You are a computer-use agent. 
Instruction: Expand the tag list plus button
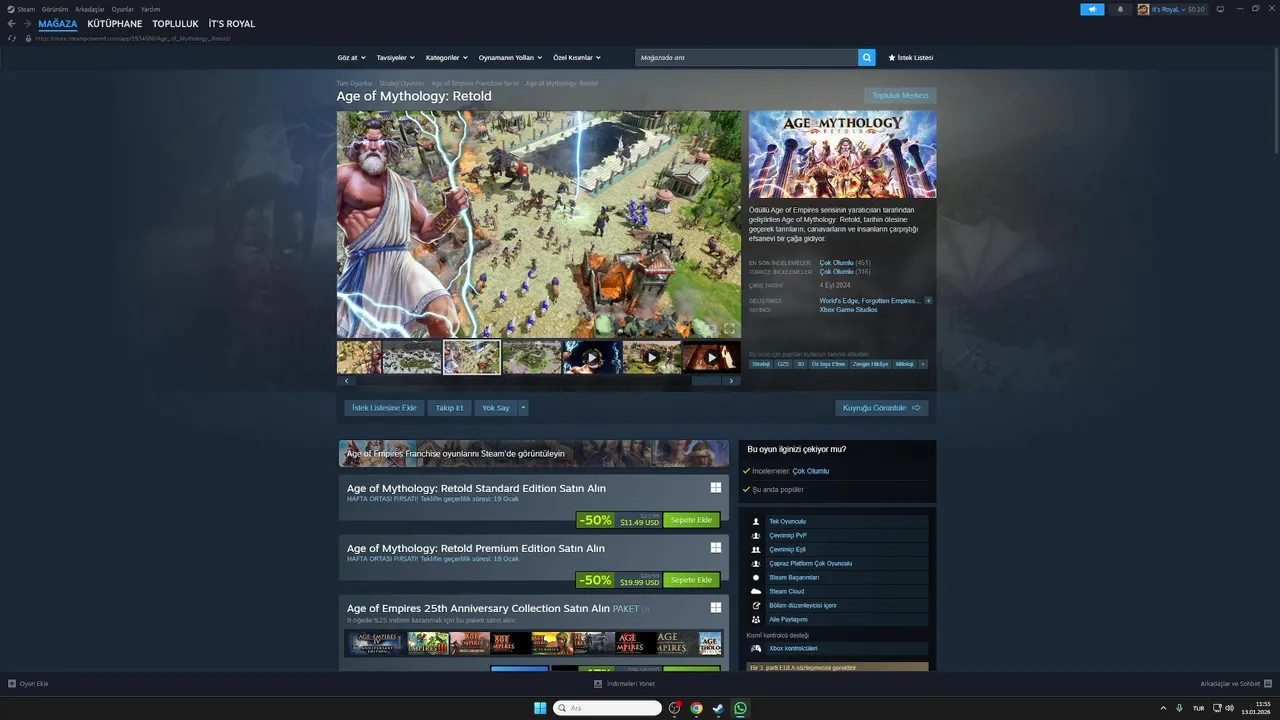pyautogui.click(x=923, y=364)
